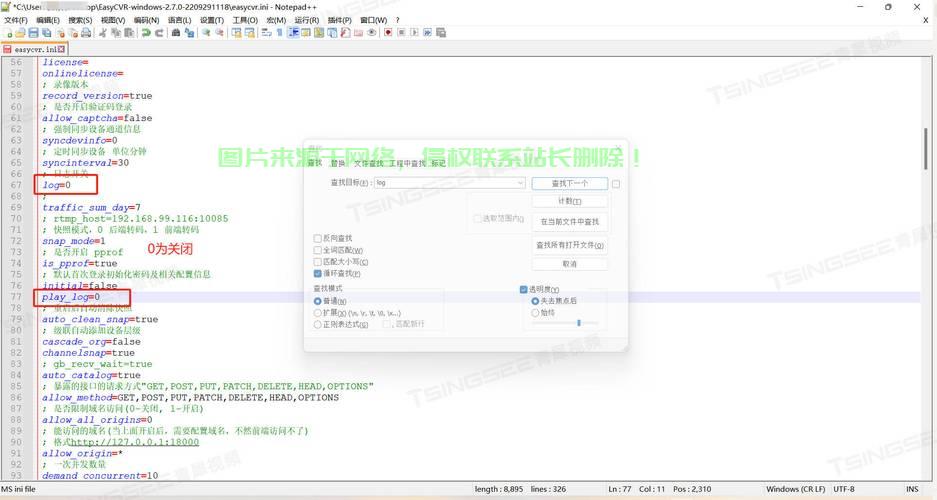Click the Show All Characters icon
The width and height of the screenshot is (937, 500).
click(x=279, y=33)
